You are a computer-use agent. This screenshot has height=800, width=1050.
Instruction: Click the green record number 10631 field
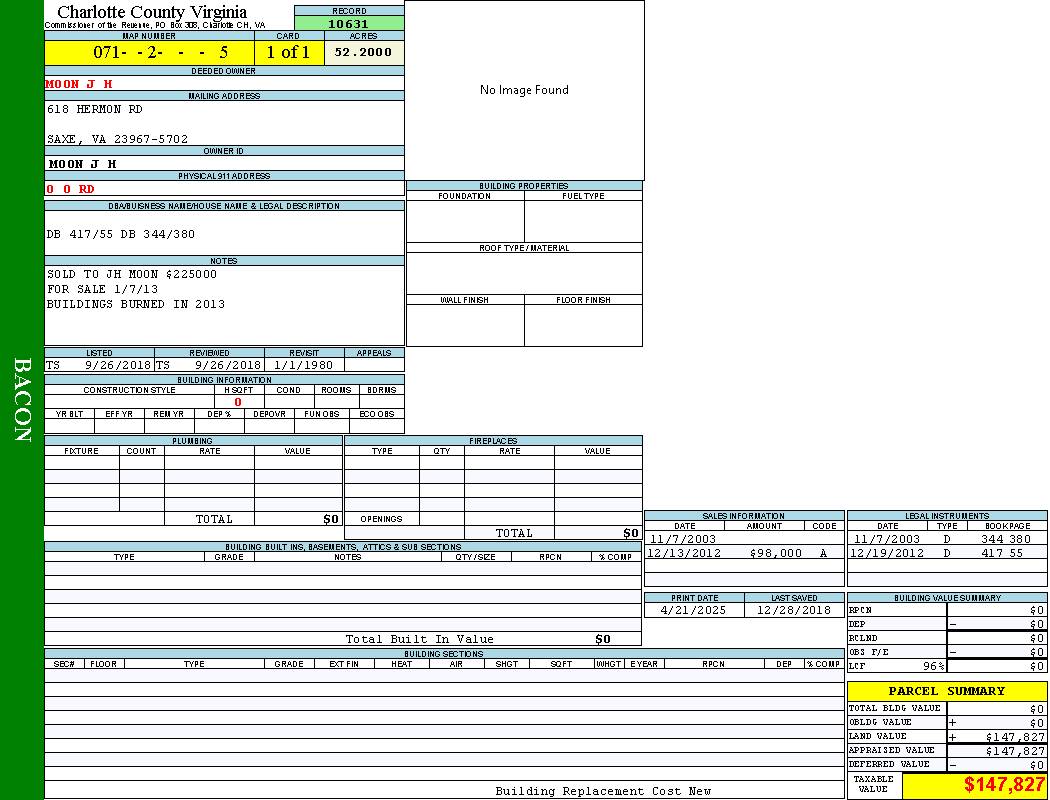(349, 24)
